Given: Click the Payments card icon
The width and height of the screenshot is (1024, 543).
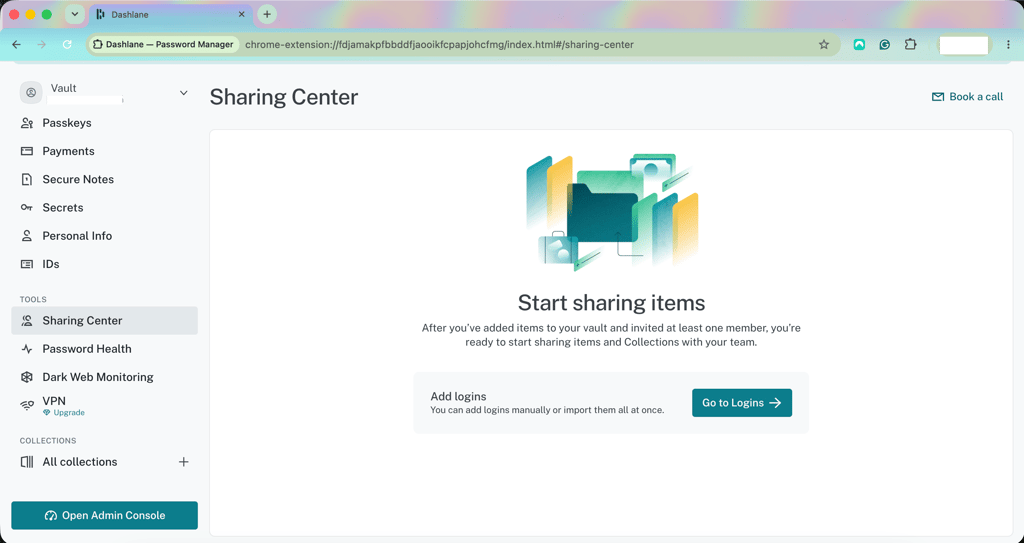Looking at the screenshot, I should click(x=27, y=151).
